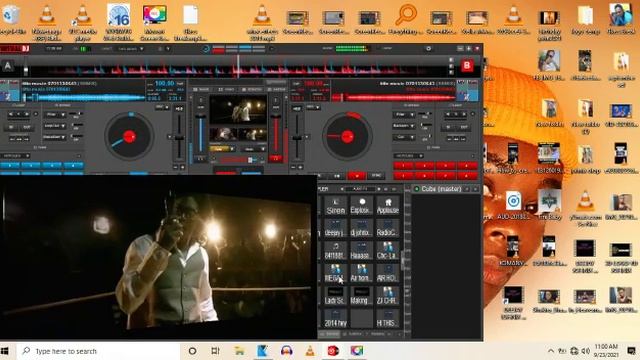
Task: Play the RadioC sample pad
Action: [x=387, y=229]
